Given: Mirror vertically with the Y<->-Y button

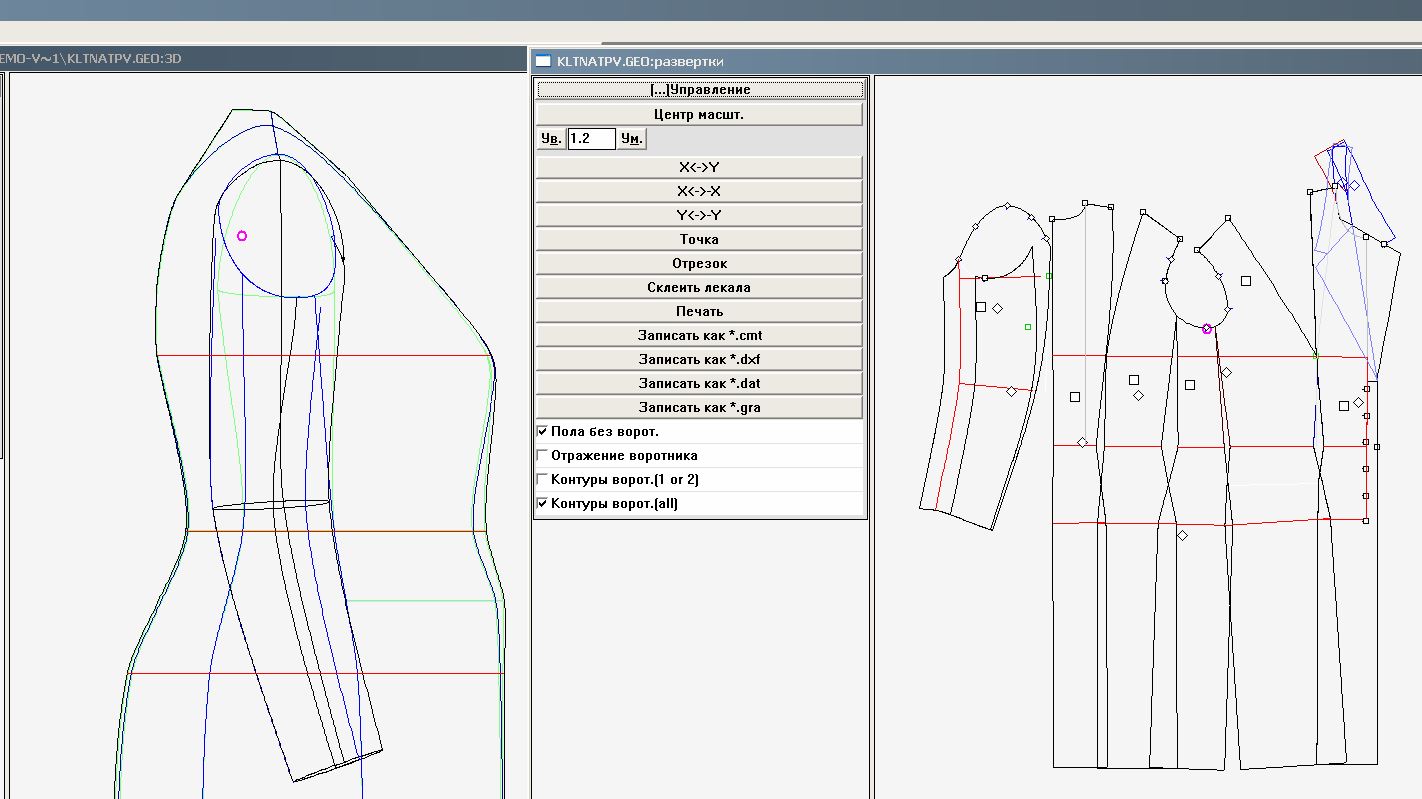Looking at the screenshot, I should click(x=699, y=216).
